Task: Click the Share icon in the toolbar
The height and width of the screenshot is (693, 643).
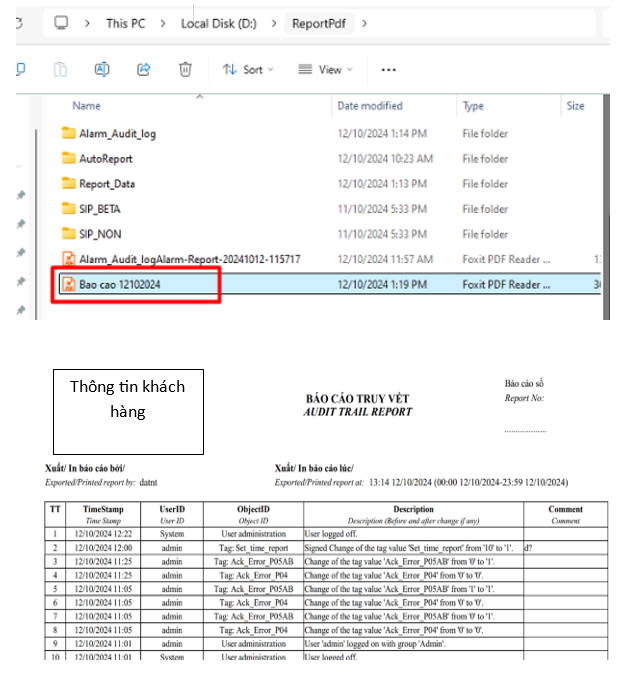Action: [143, 69]
